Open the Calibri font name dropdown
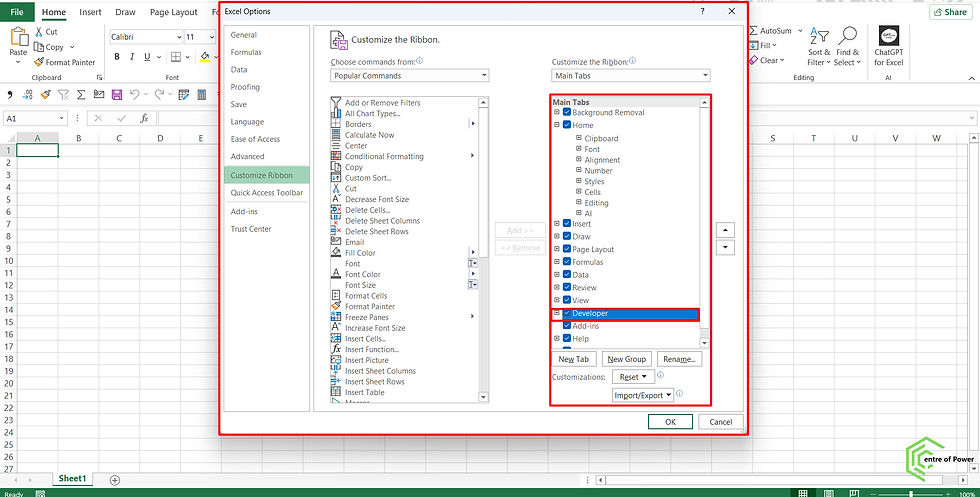This screenshot has width=980, height=497. pos(179,37)
